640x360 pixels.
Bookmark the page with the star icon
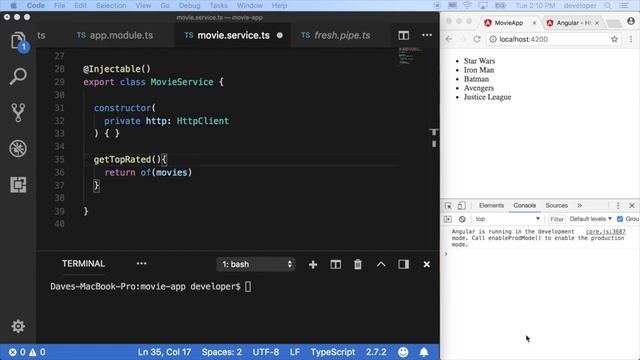pyautogui.click(x=614, y=39)
